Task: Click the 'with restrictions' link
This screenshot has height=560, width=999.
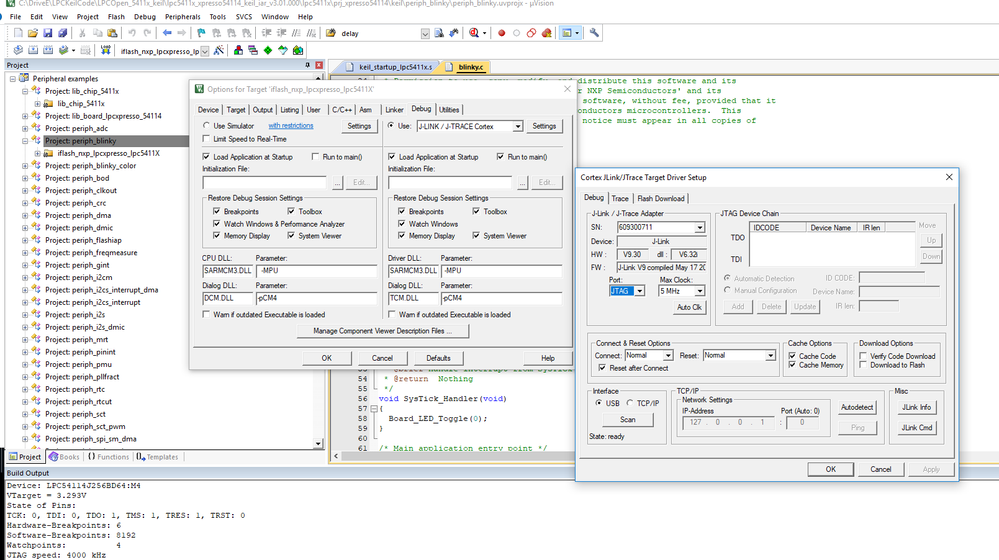Action: coord(290,126)
